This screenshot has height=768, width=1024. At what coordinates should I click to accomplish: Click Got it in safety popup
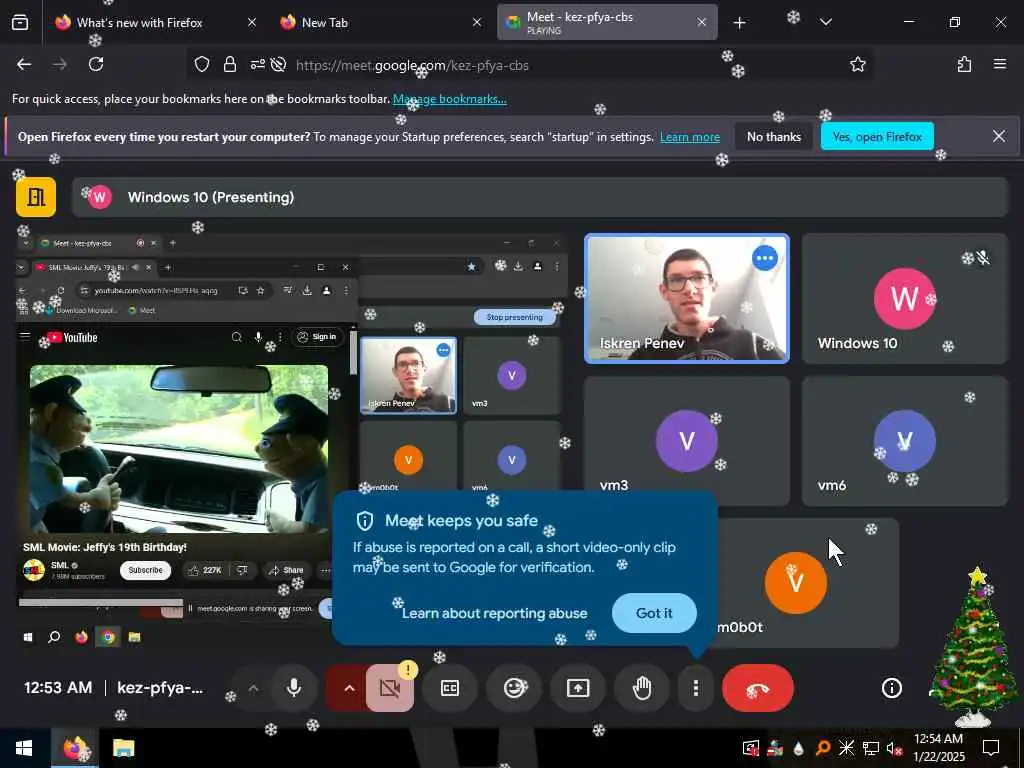point(654,613)
